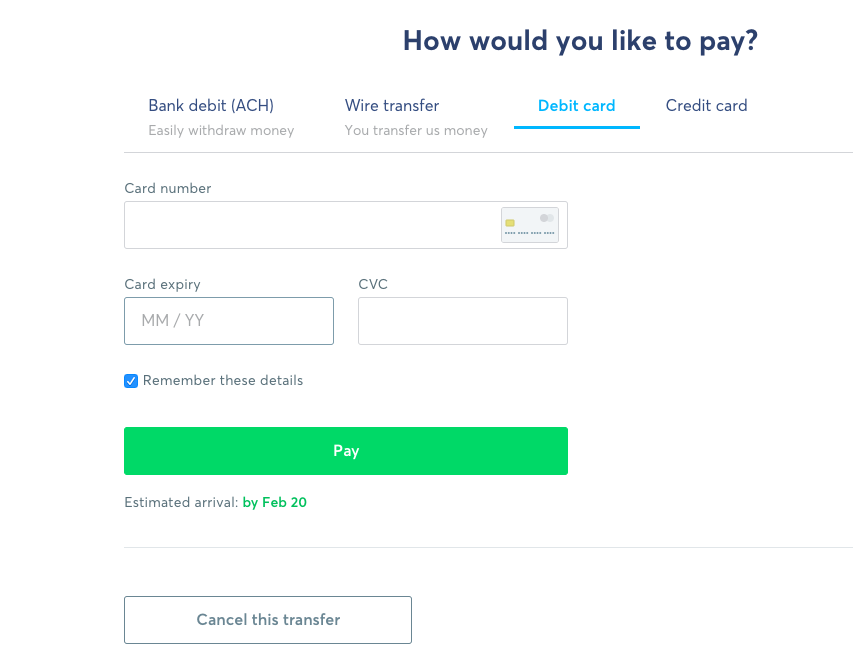
Task: Click the How would you like to pay heading
Action: pos(580,41)
